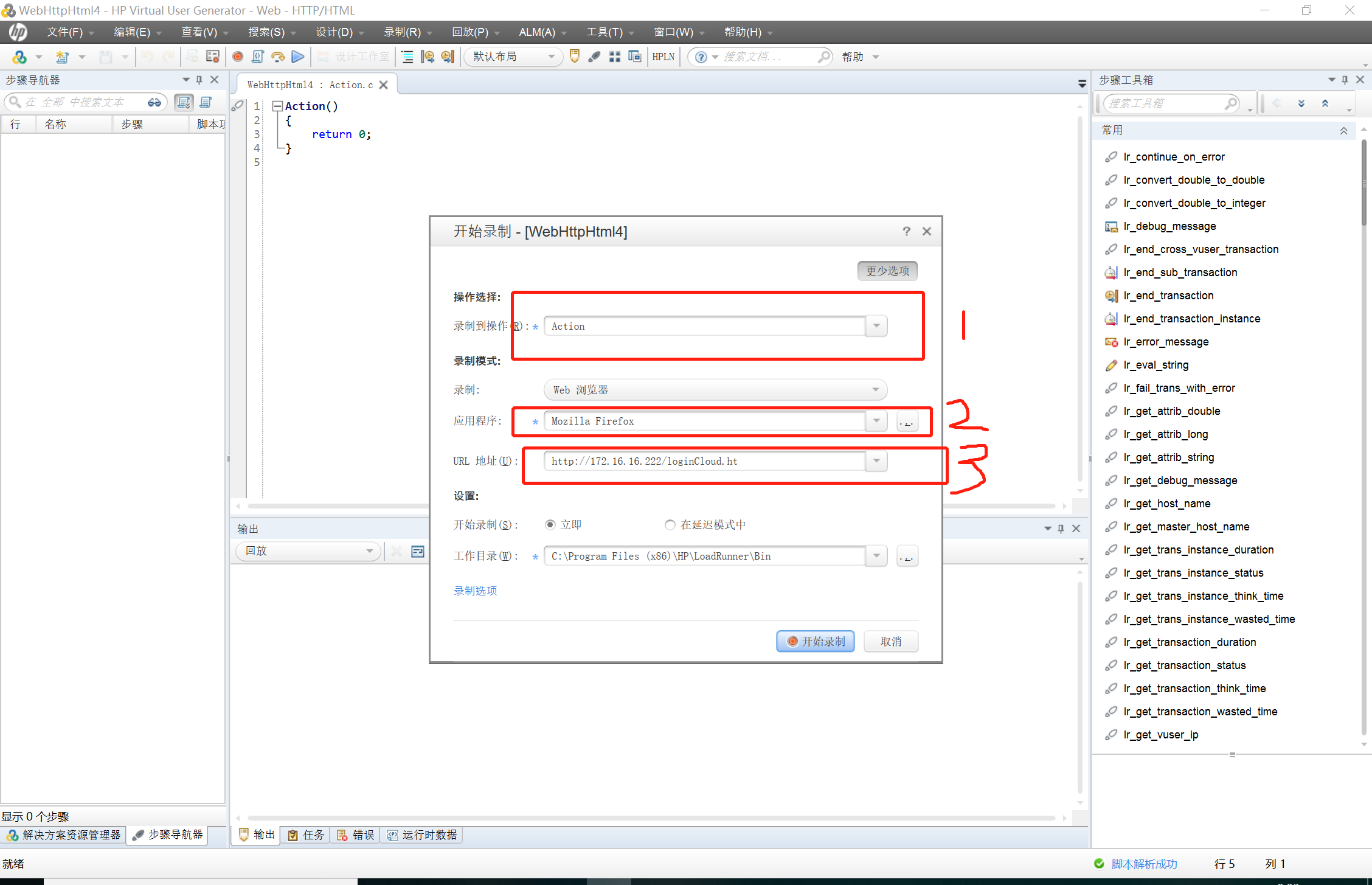1372x885 pixels.
Task: Switch to the 错误 errors tab
Action: [x=356, y=835]
